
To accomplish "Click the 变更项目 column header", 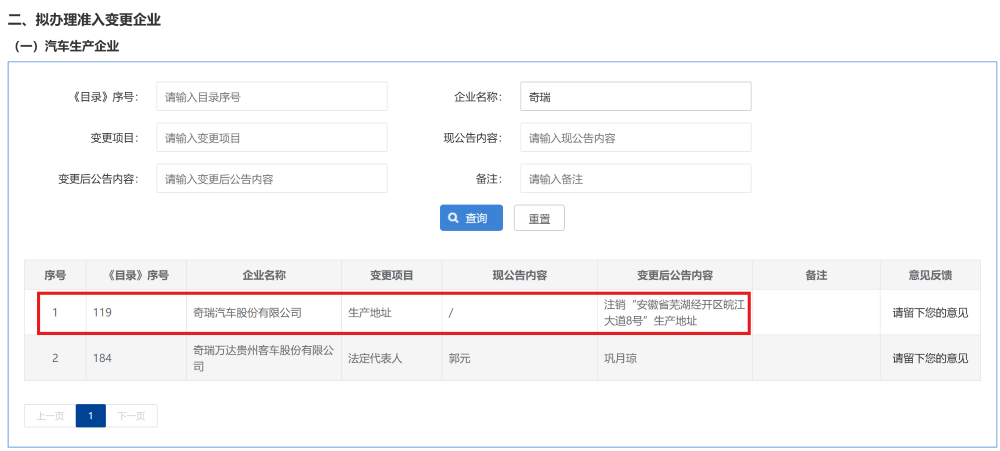I will point(392,276).
